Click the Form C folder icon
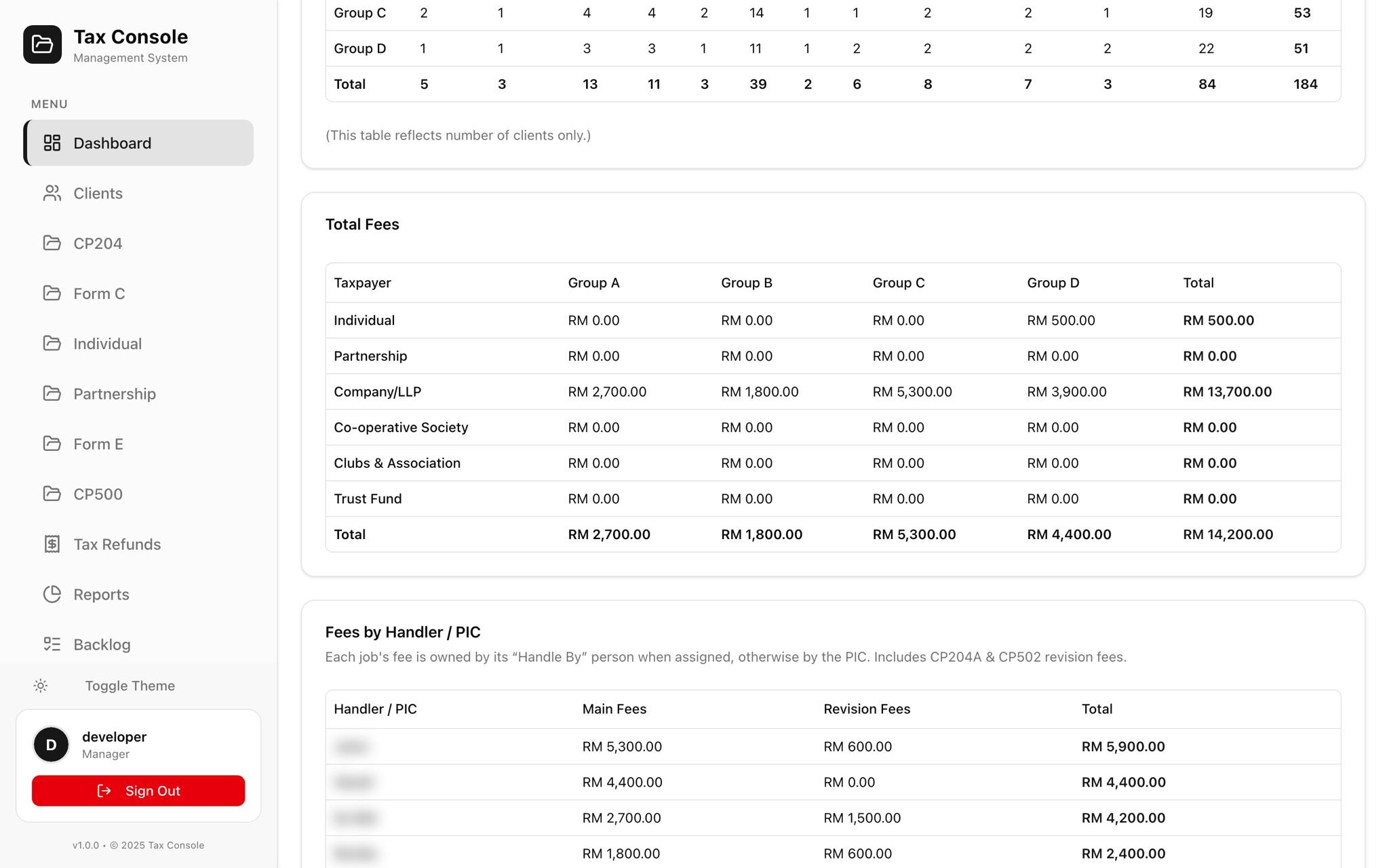Image resolution: width=1389 pixels, height=868 pixels. (52, 294)
